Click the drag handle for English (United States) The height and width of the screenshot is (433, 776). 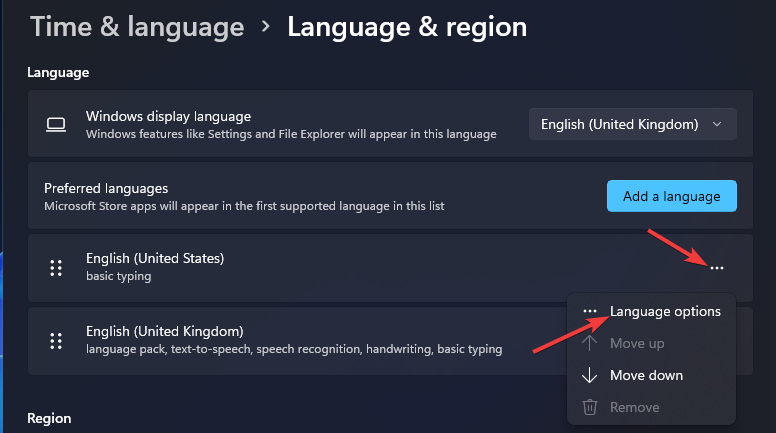[x=56, y=268]
